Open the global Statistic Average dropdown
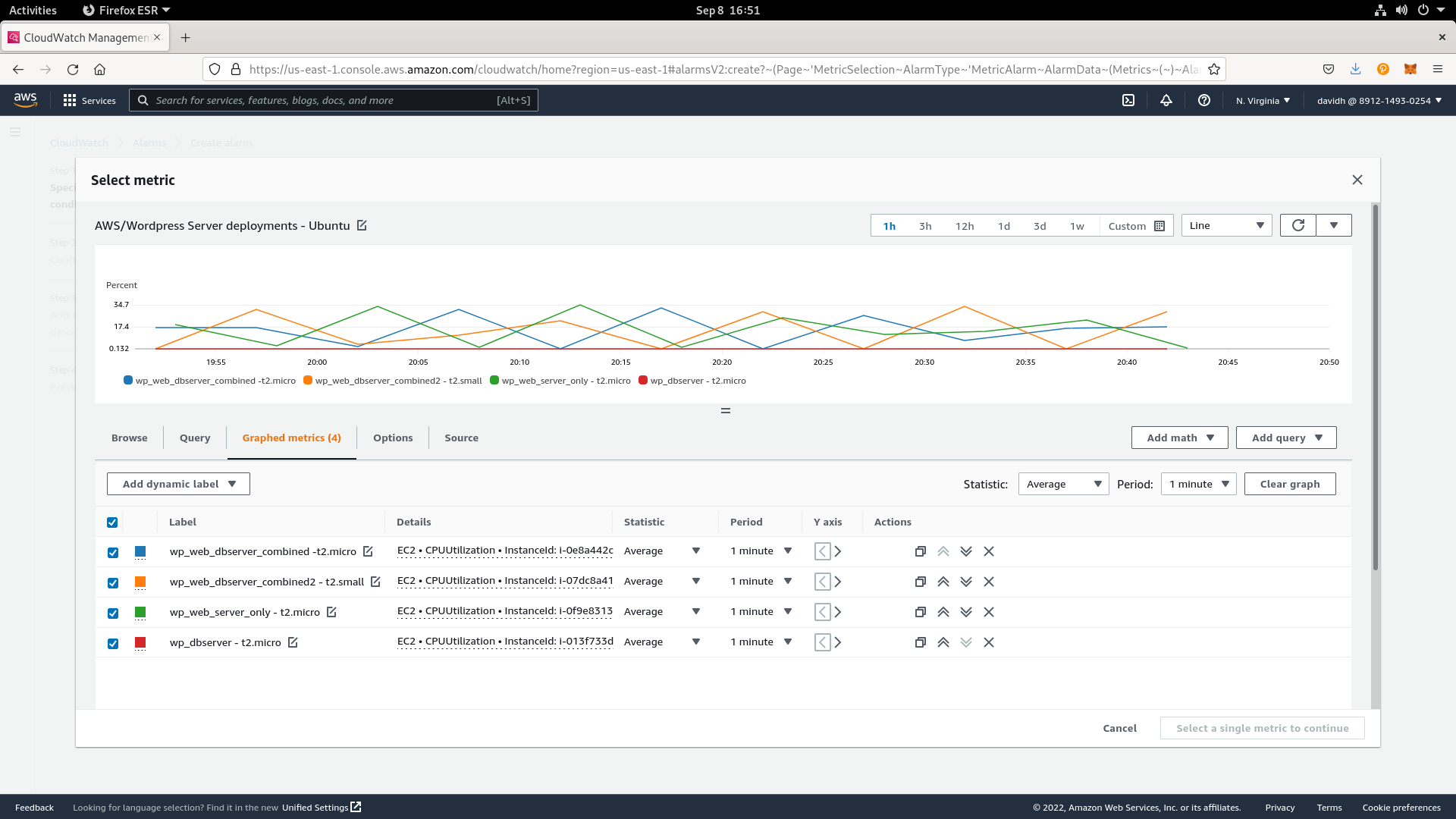Viewport: 1456px width, 819px height. pyautogui.click(x=1062, y=484)
